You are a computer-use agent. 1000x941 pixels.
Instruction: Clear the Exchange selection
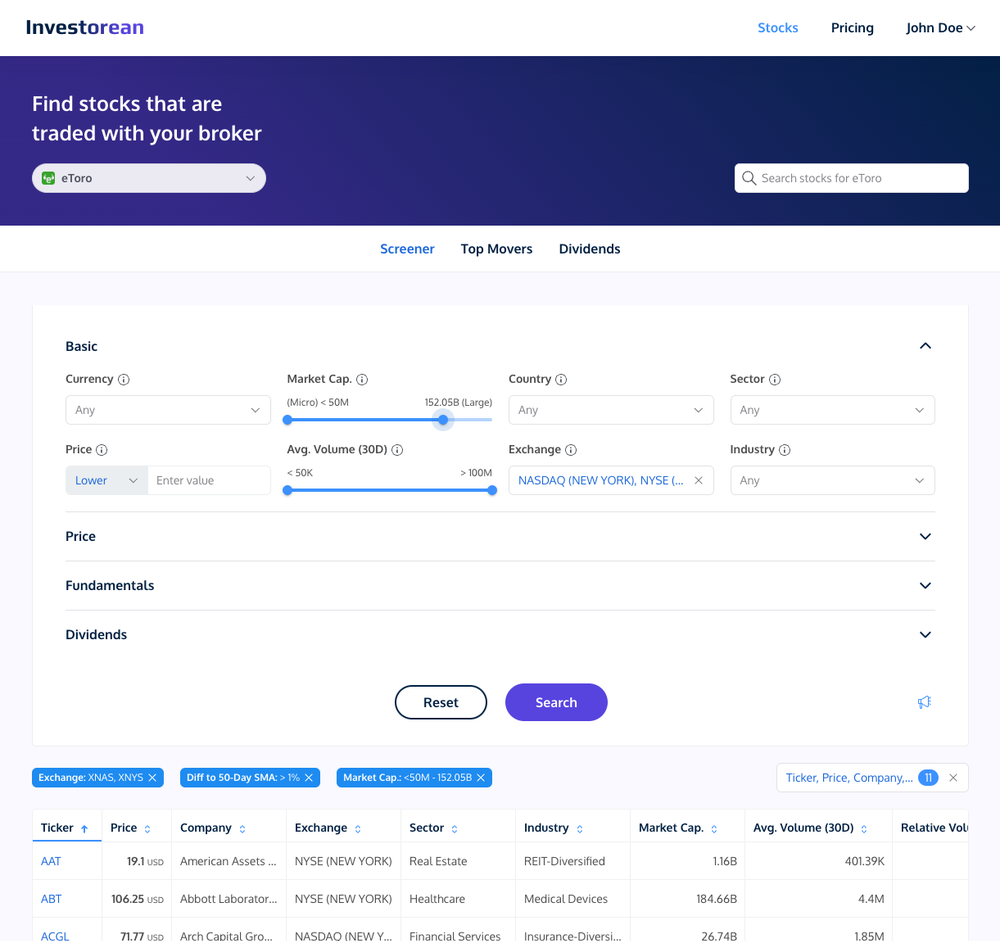click(698, 480)
